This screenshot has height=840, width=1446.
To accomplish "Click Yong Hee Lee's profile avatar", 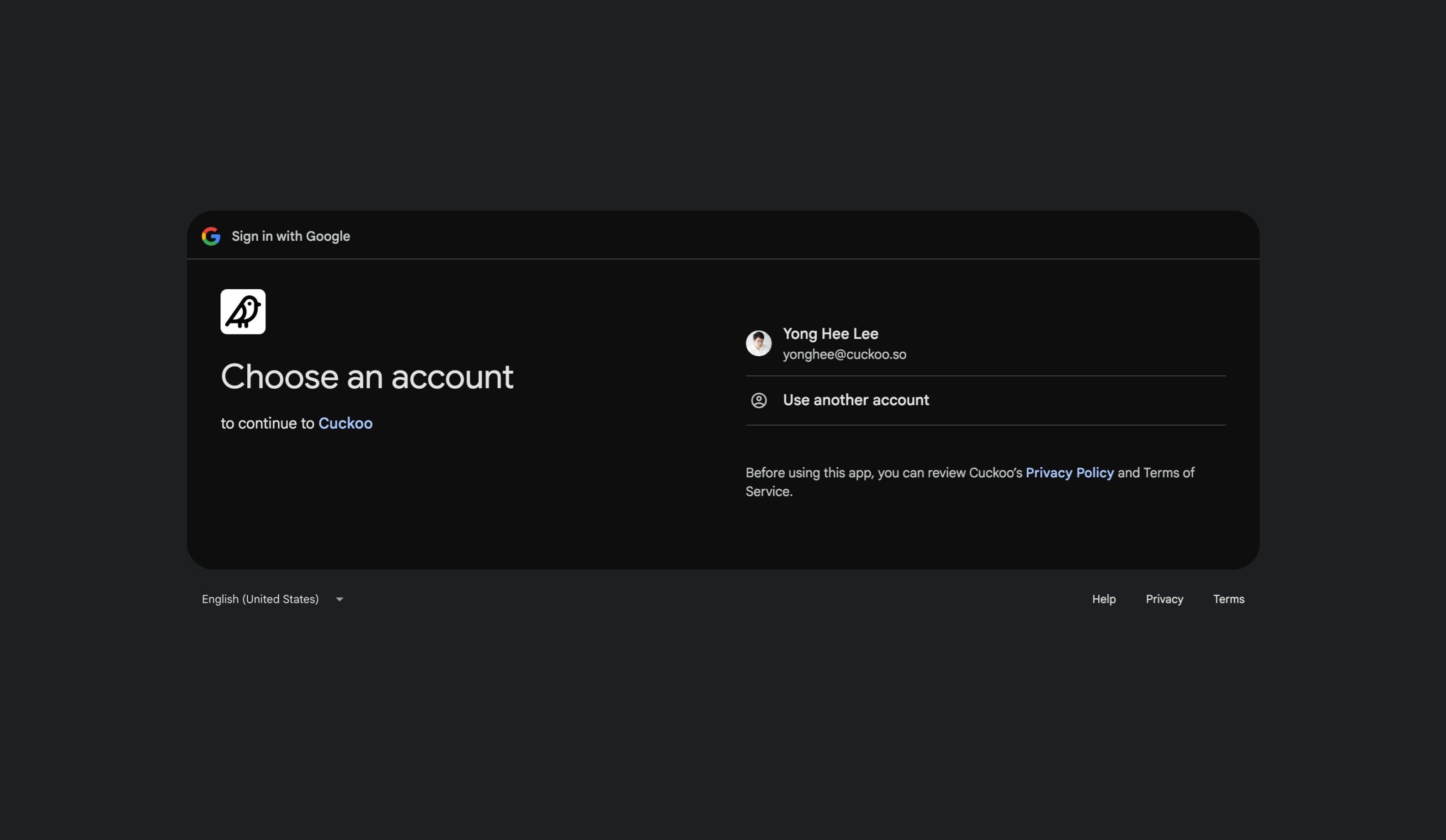I will [x=759, y=343].
